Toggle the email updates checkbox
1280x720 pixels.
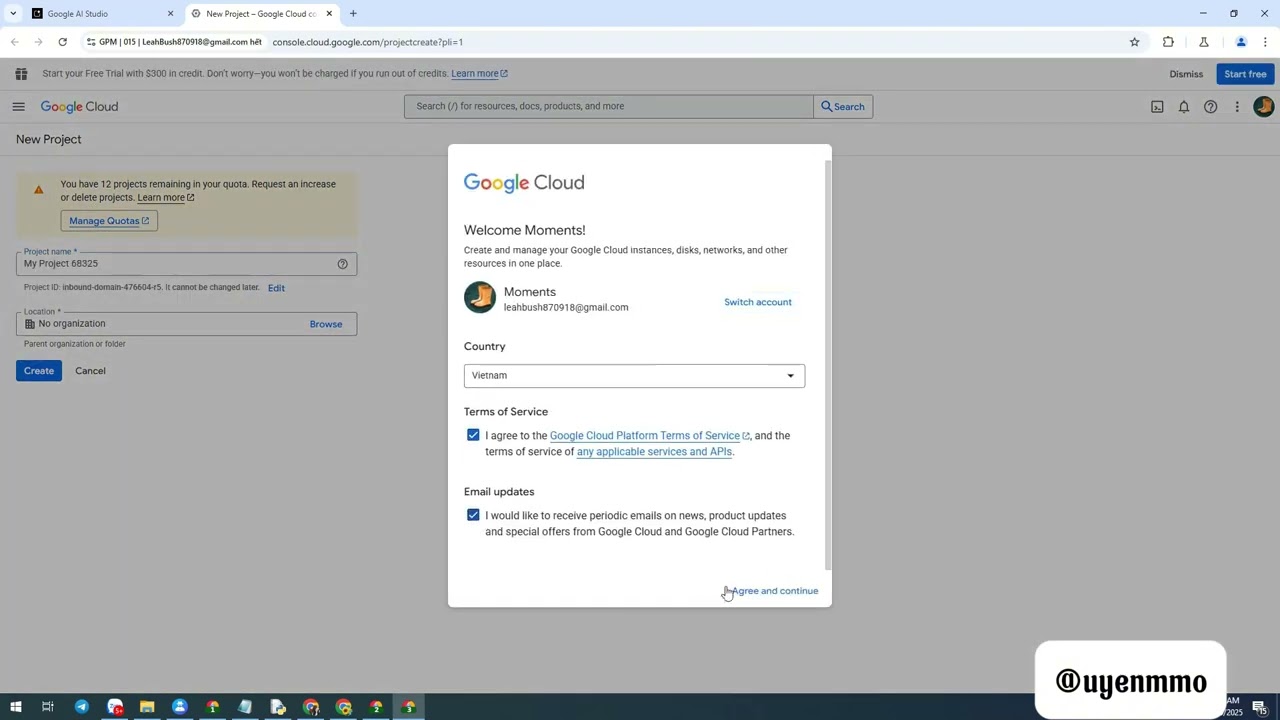(x=473, y=515)
